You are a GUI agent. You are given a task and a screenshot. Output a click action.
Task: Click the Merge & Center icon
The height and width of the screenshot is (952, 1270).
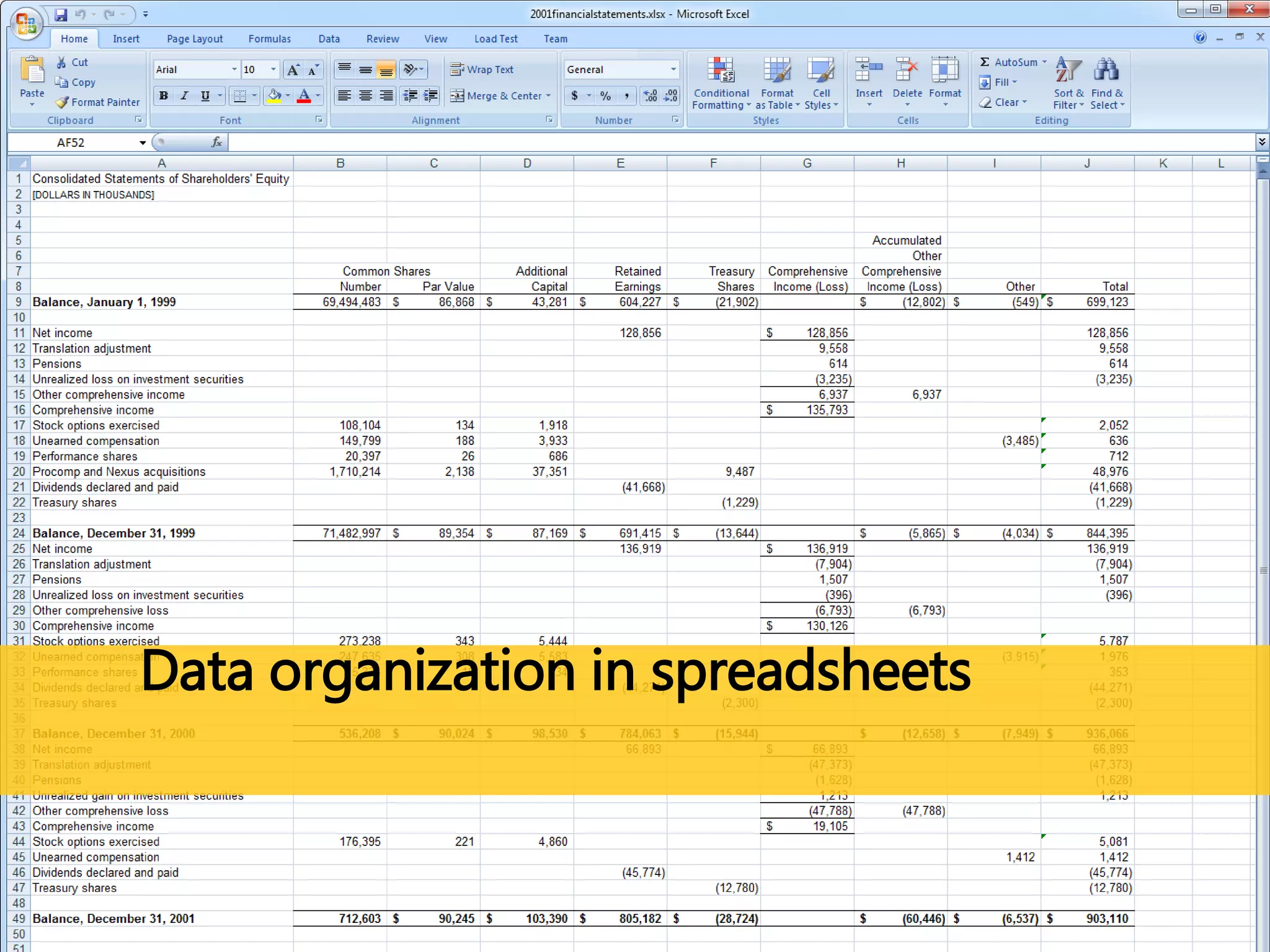tap(458, 95)
